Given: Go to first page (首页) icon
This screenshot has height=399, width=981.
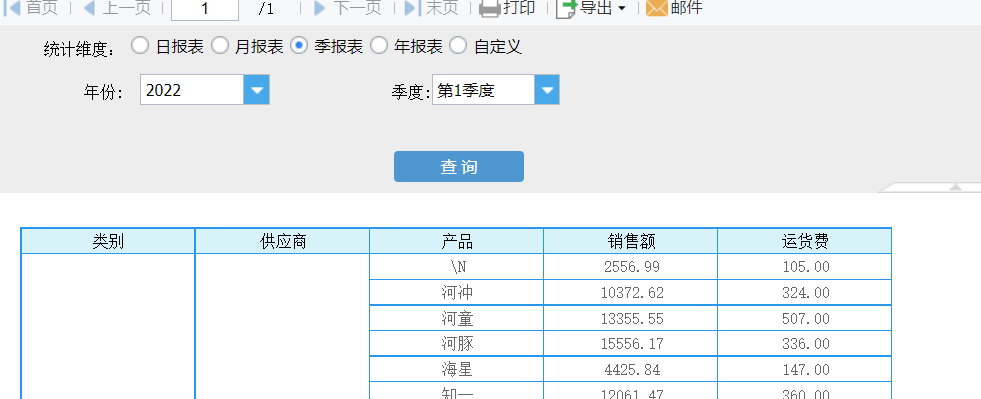Looking at the screenshot, I should 13,8.
